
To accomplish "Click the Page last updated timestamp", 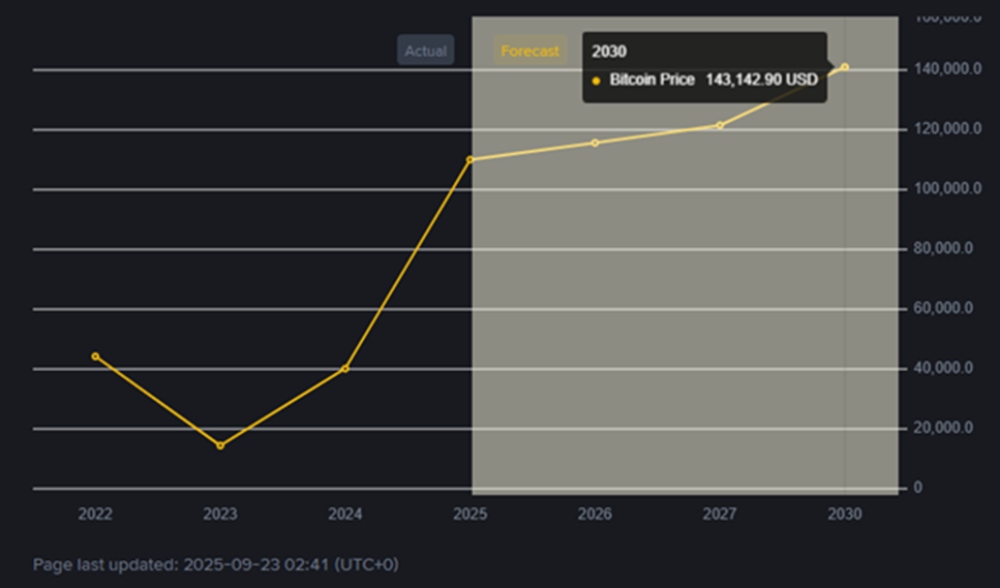I will tap(215, 565).
